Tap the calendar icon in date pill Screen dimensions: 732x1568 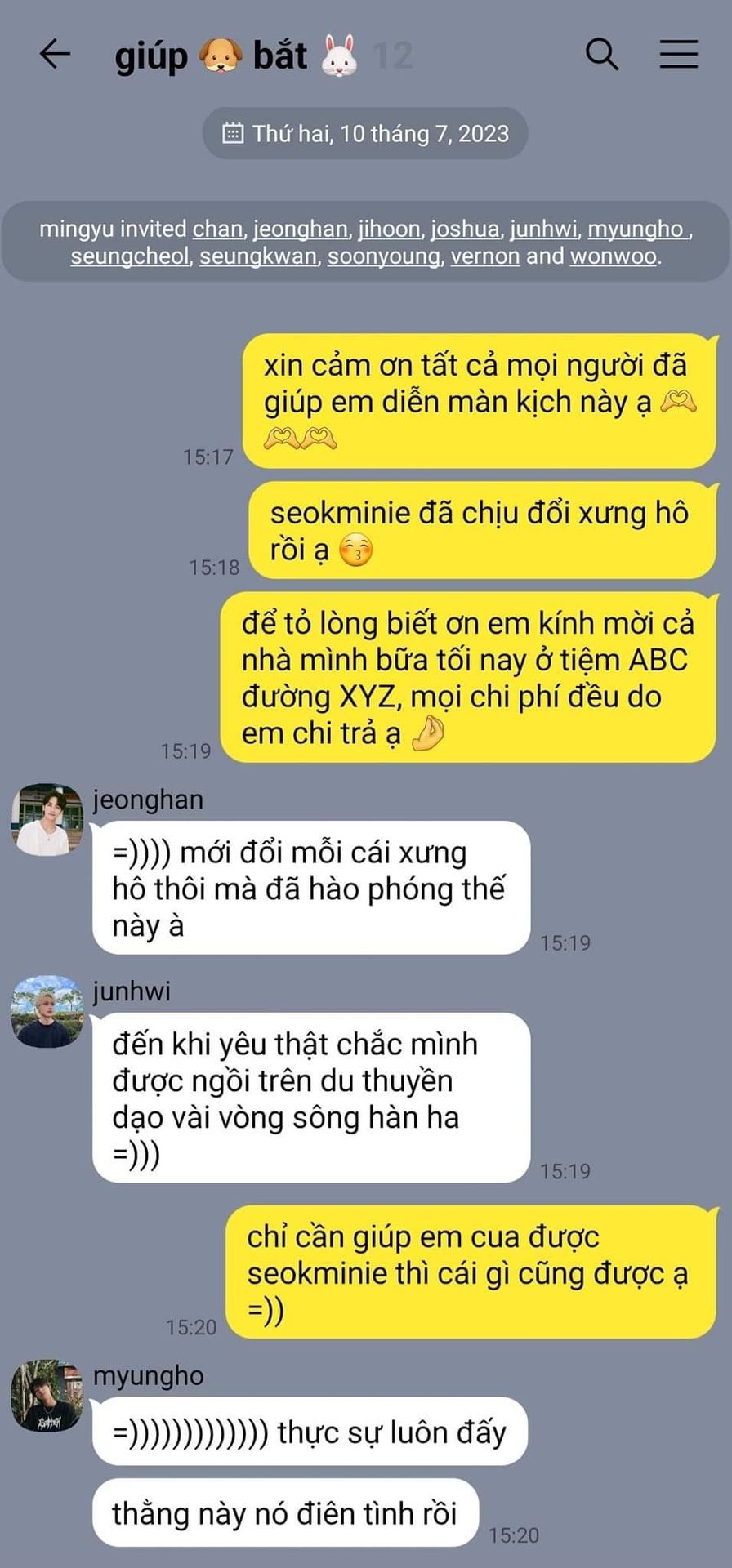coord(233,133)
